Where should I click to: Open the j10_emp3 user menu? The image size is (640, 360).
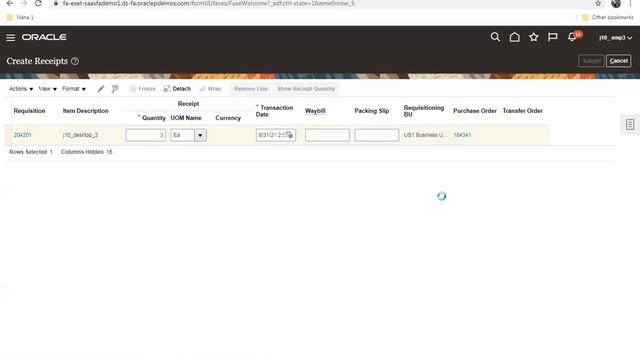click(x=616, y=38)
